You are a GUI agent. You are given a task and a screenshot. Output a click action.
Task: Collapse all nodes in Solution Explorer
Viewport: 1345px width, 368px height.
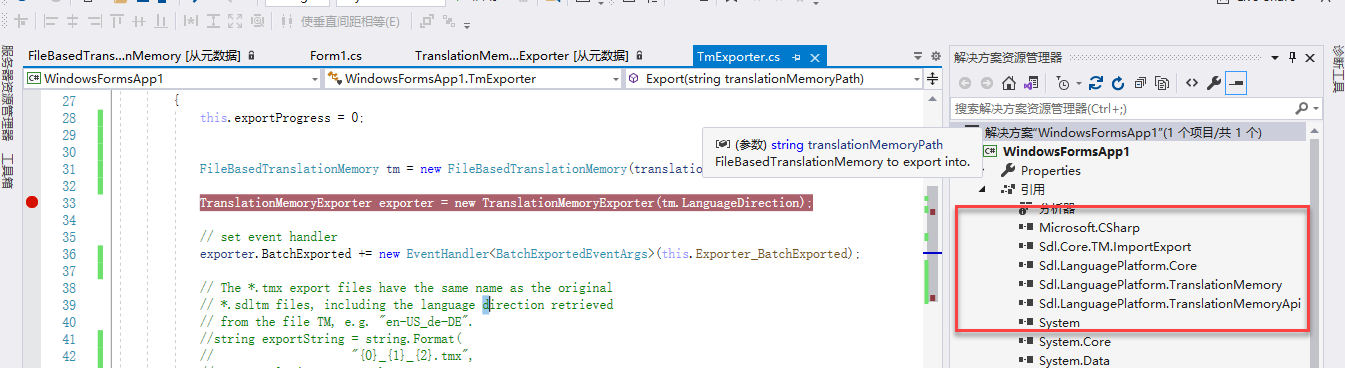pos(1140,84)
